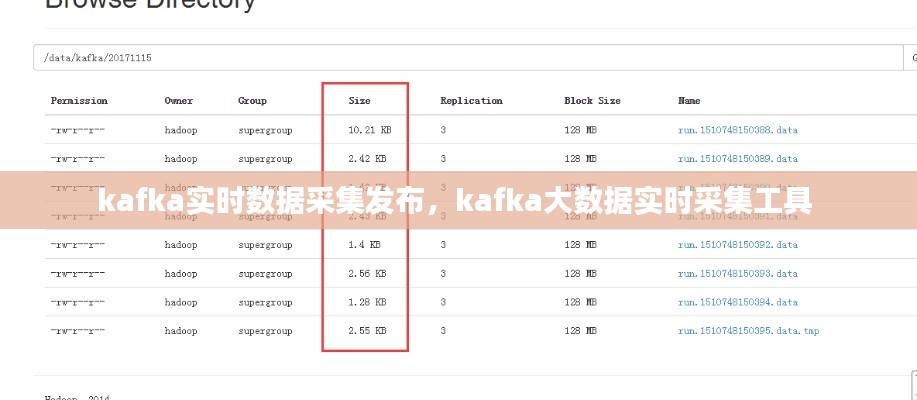Open file run.1510748150395.data.tmp
This screenshot has width=917, height=400.
click(x=748, y=330)
